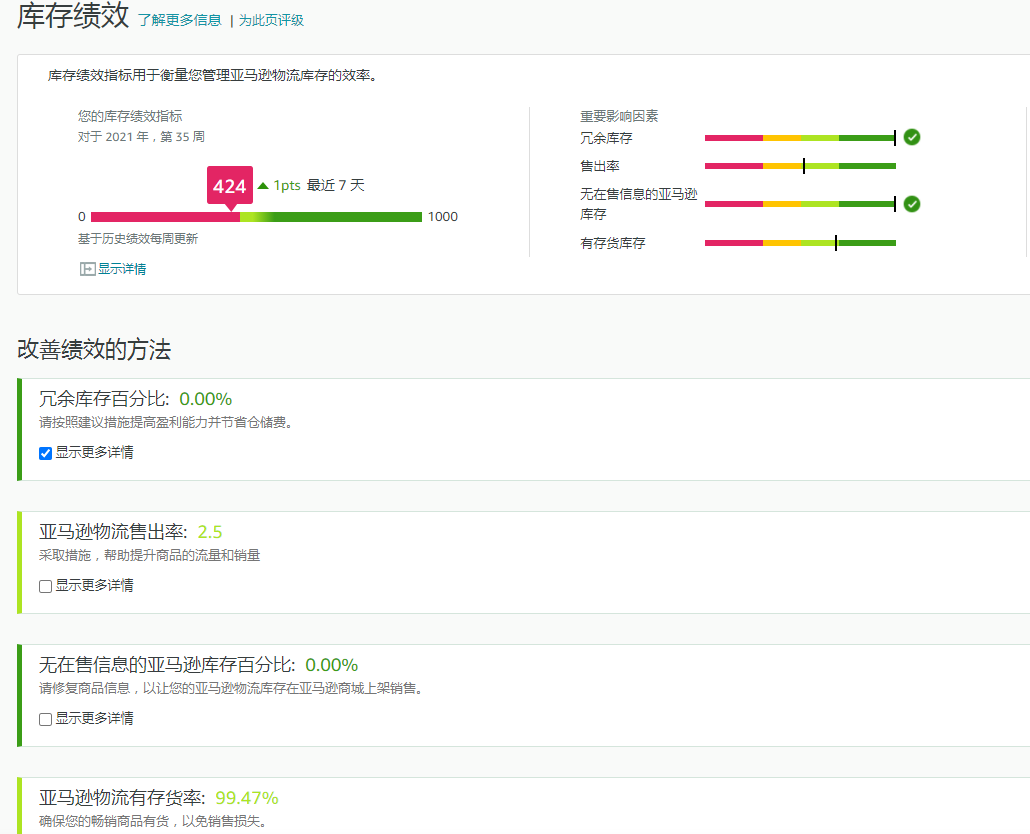This screenshot has height=834, width=1030.
Task: Click the 冗余库存 factor label
Action: click(606, 139)
